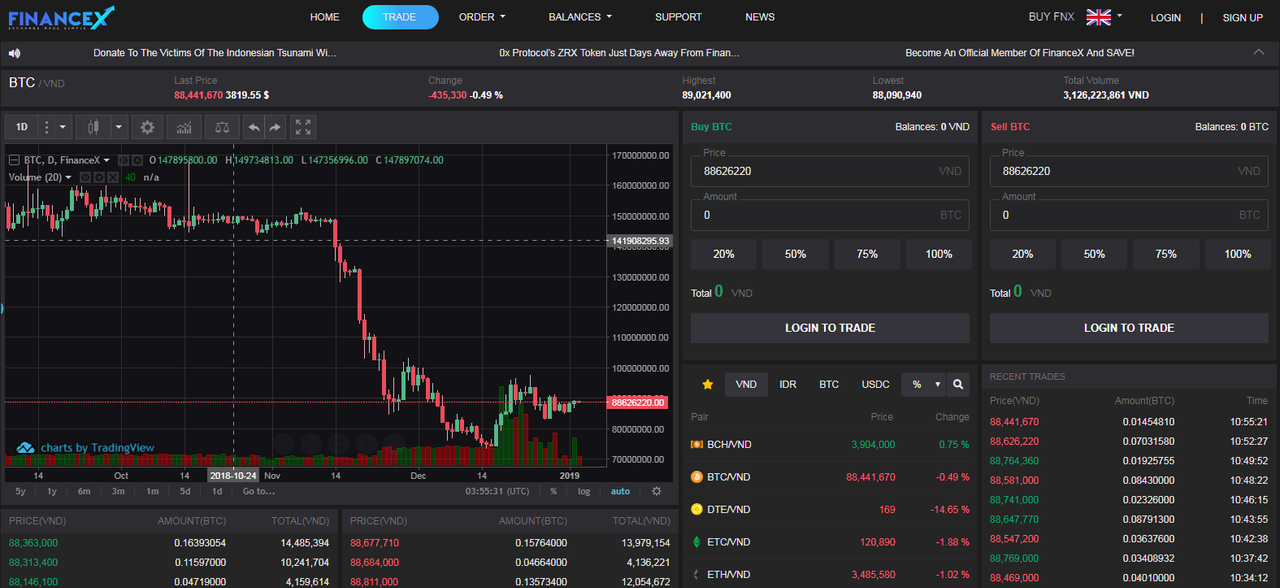
Task: Select the candlestick chart style icon
Action: pos(95,127)
